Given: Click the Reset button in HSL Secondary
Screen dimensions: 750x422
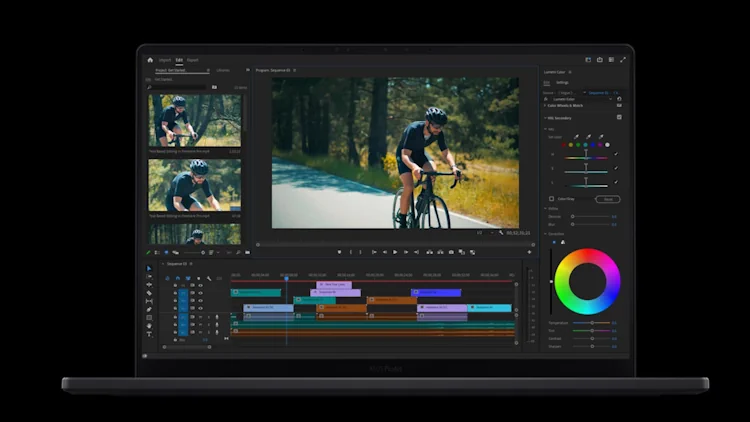Looking at the screenshot, I should point(608,199).
